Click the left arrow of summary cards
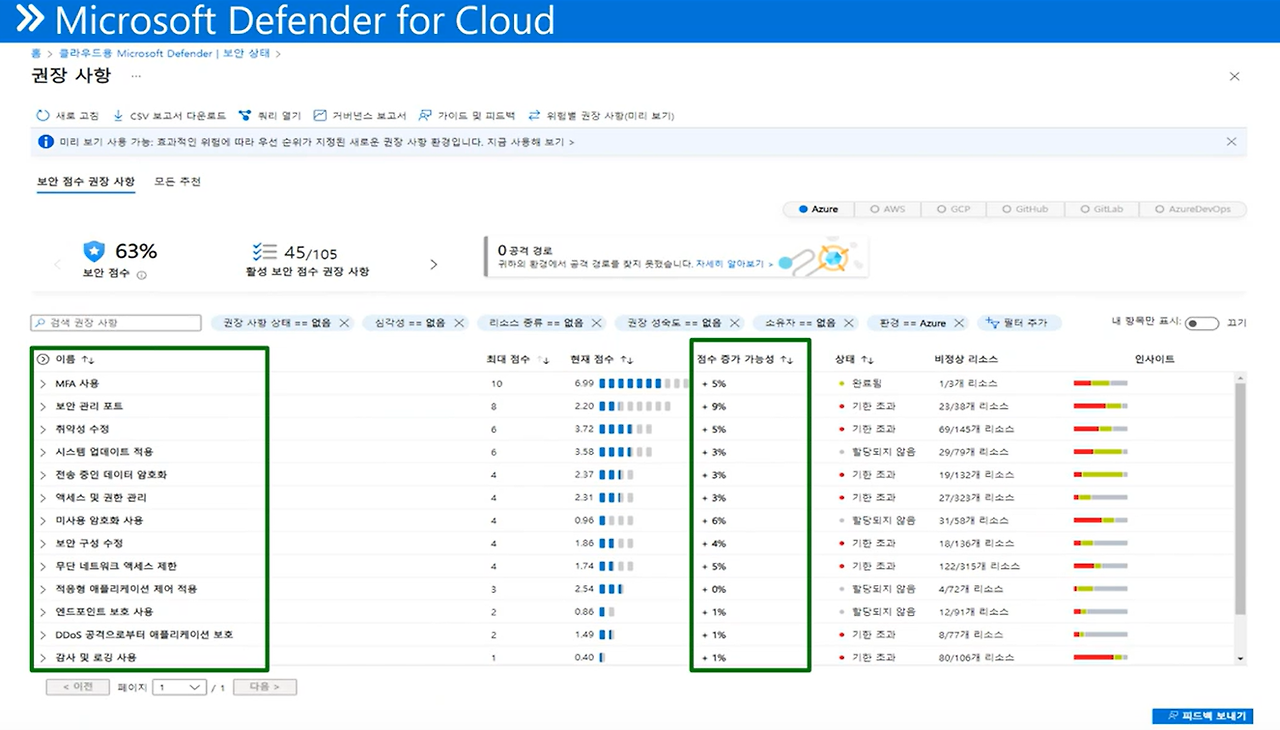Screen dimensions: 1280x730 tap(57, 264)
